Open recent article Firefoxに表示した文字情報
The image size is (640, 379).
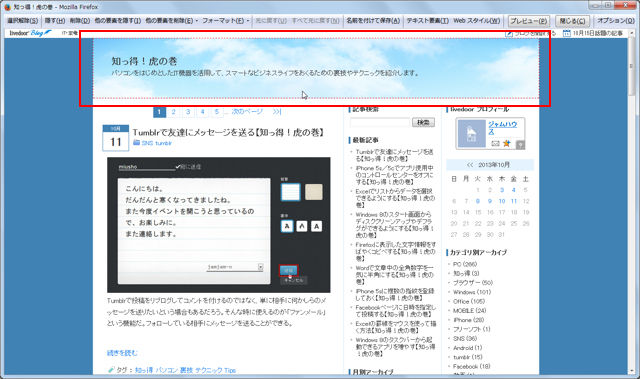pos(396,251)
